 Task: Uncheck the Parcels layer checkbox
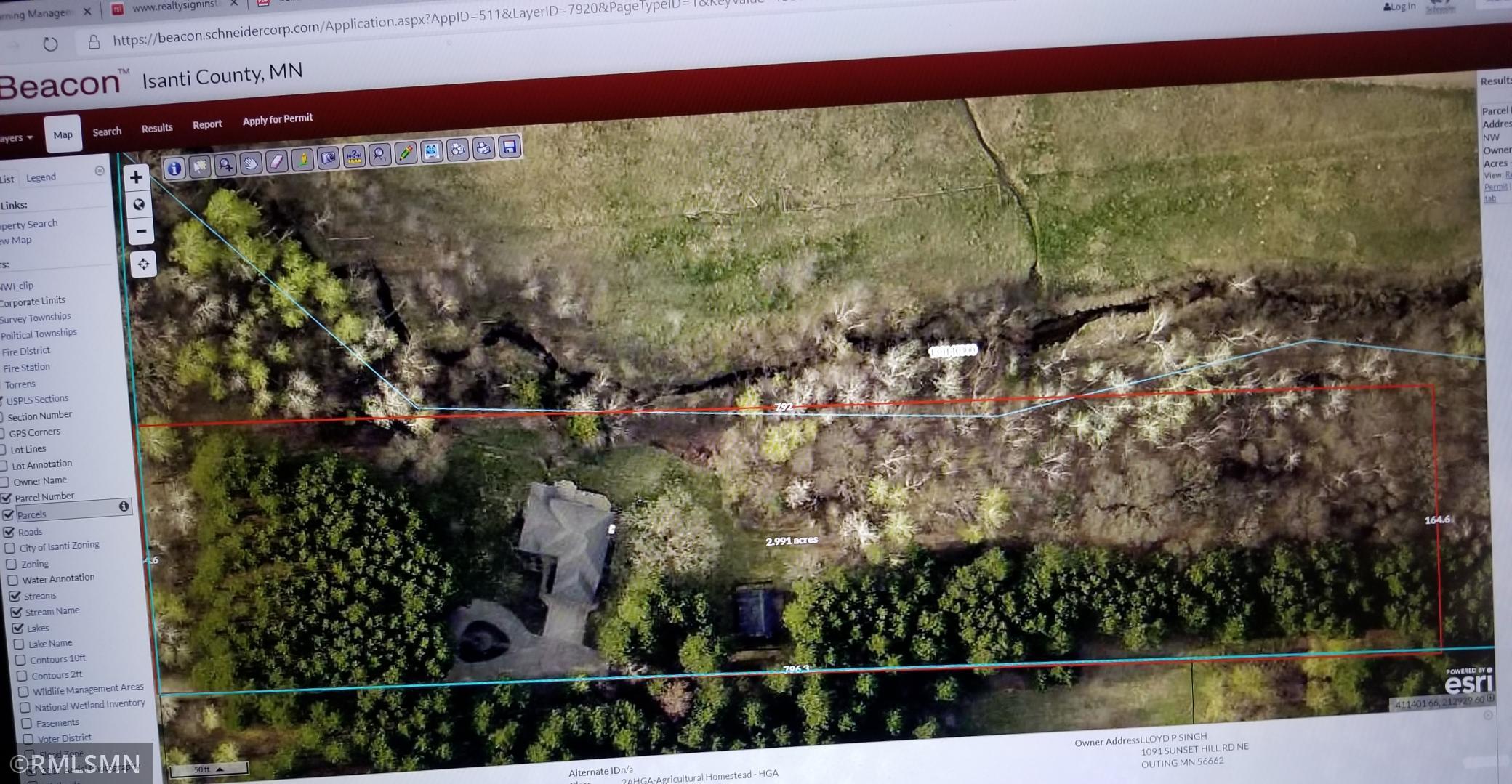tap(9, 515)
